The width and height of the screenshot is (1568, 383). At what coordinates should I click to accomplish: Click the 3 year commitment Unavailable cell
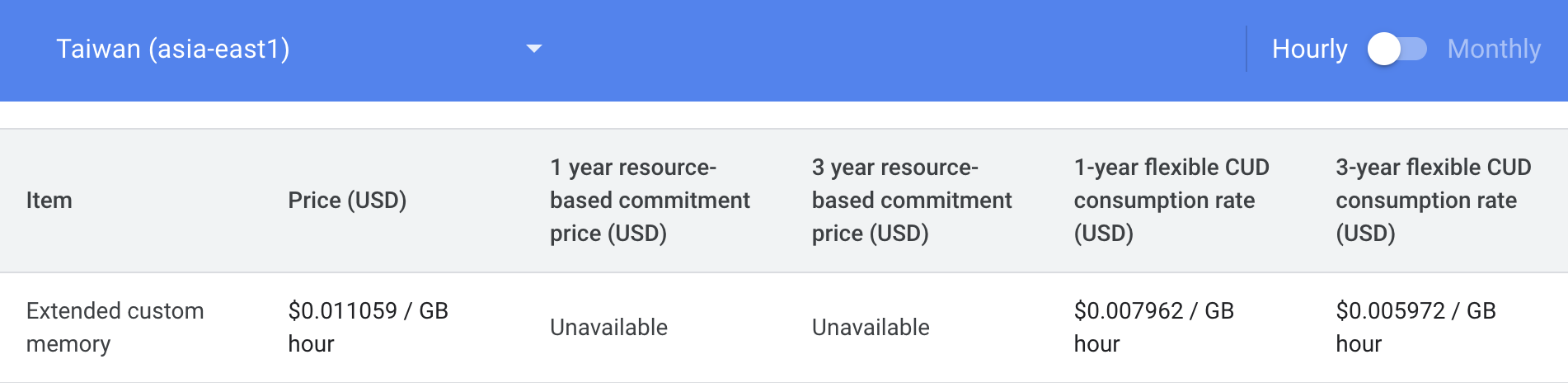pos(871,328)
